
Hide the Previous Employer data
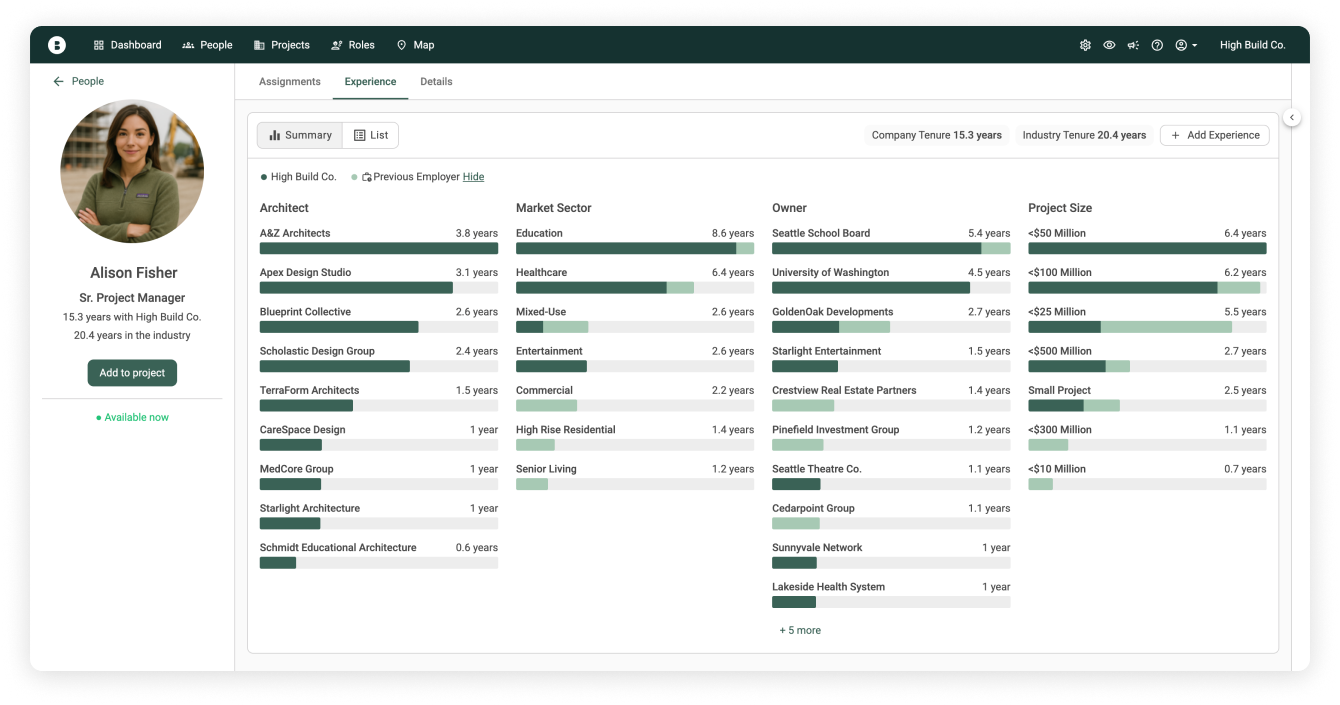click(473, 177)
